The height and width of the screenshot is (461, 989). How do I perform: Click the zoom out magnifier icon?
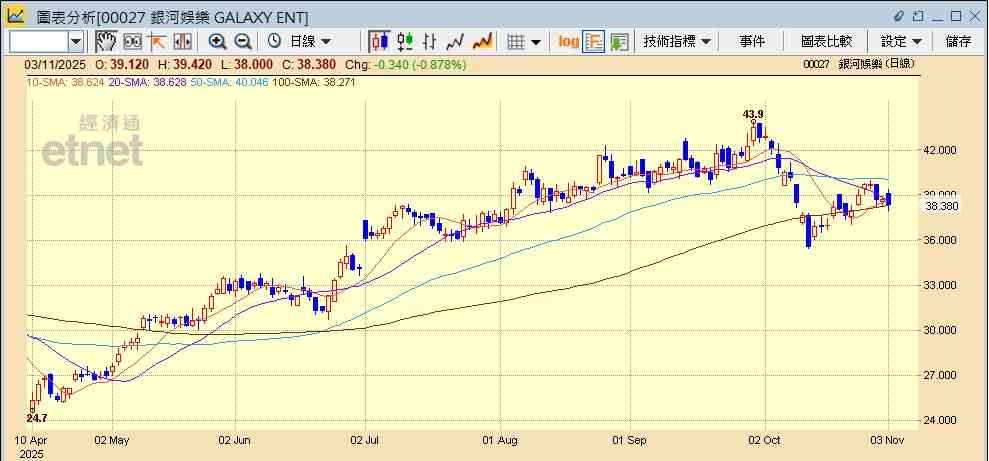click(x=243, y=41)
